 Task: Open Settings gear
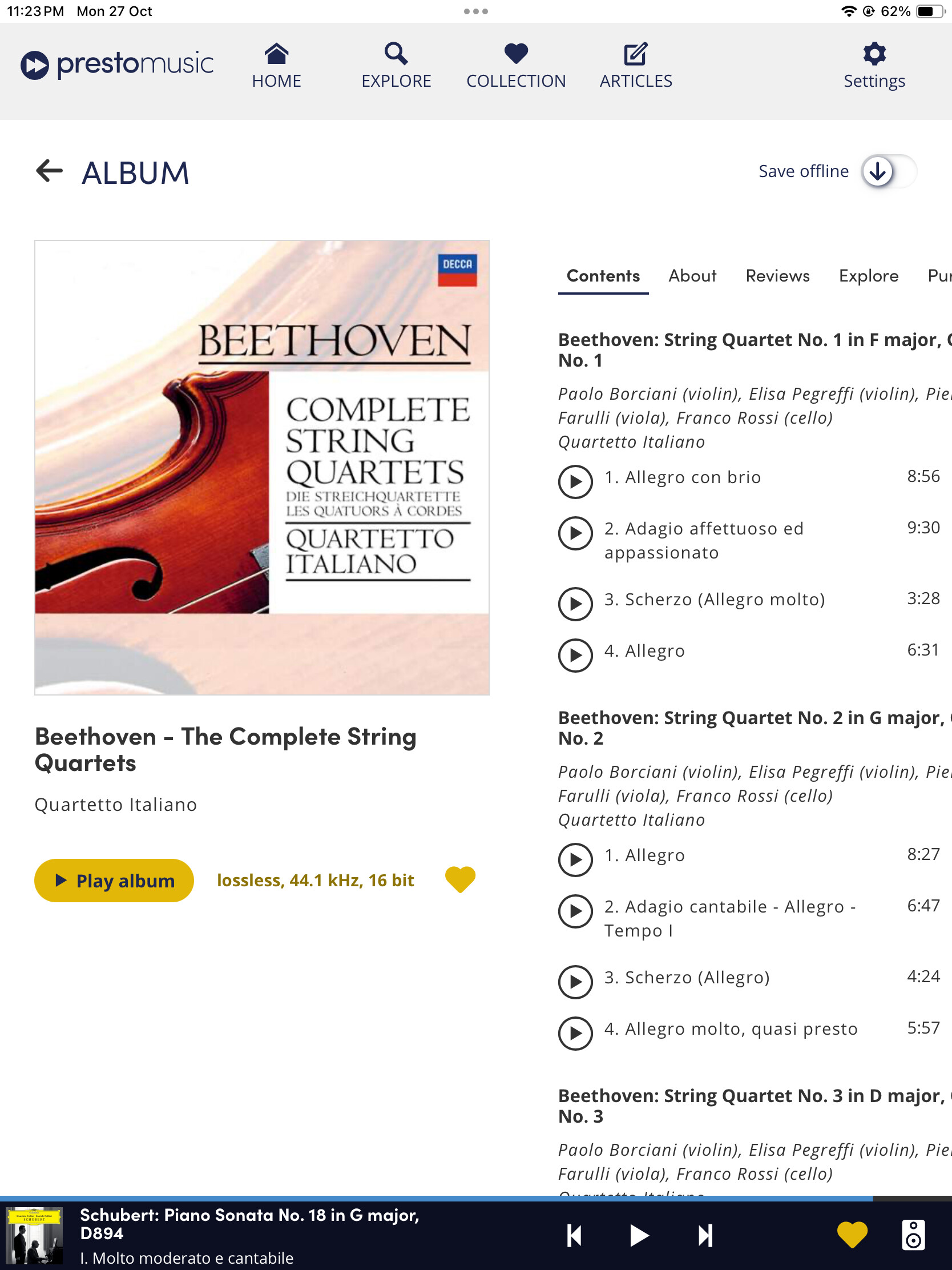click(x=874, y=55)
